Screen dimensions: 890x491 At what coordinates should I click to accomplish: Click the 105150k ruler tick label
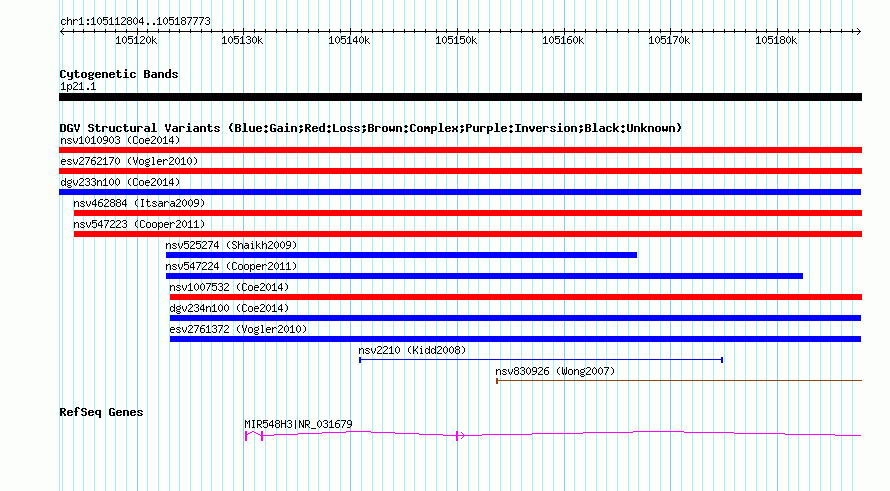tap(456, 40)
